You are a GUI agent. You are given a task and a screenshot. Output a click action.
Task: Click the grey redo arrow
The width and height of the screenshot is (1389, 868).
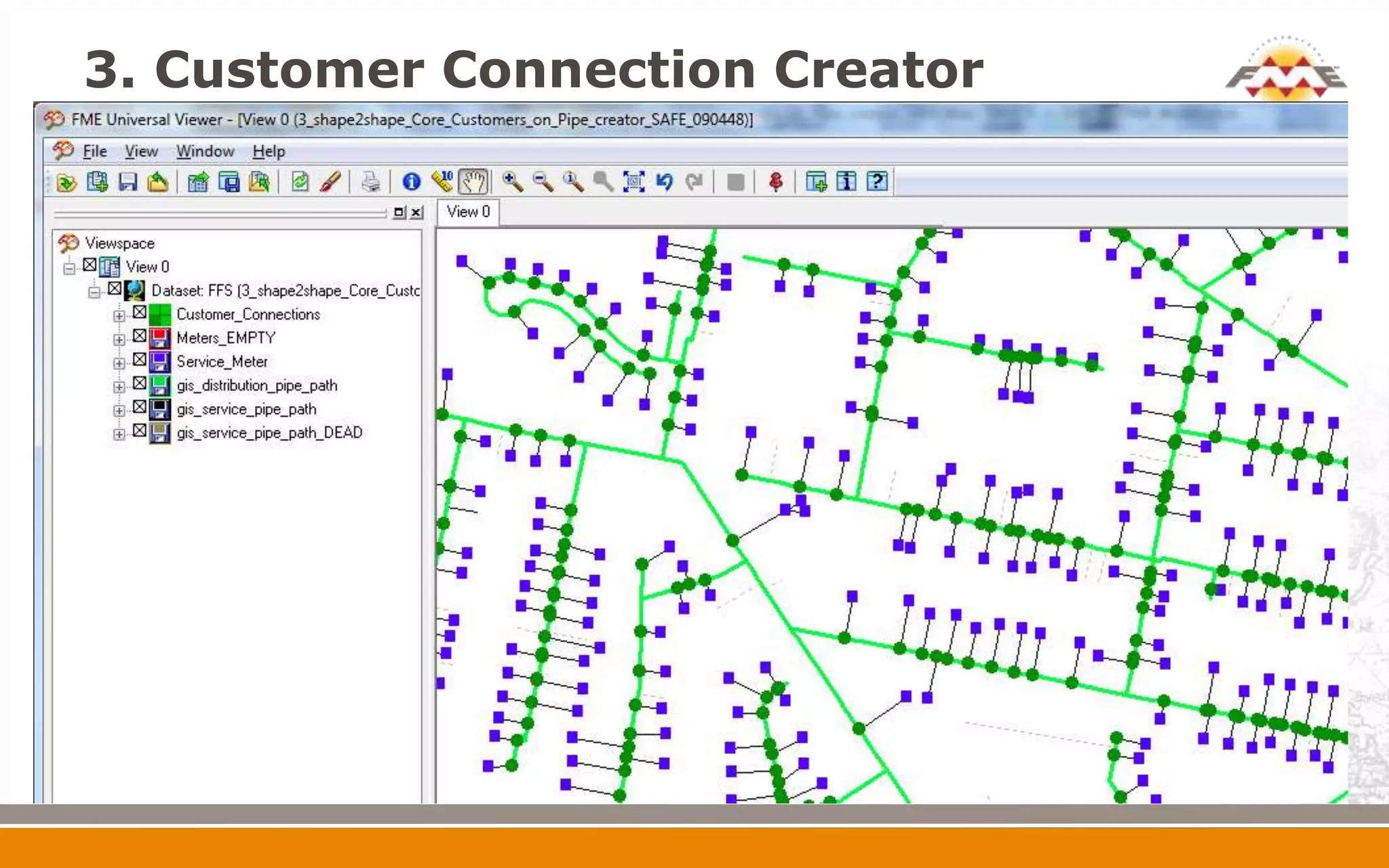[x=694, y=182]
